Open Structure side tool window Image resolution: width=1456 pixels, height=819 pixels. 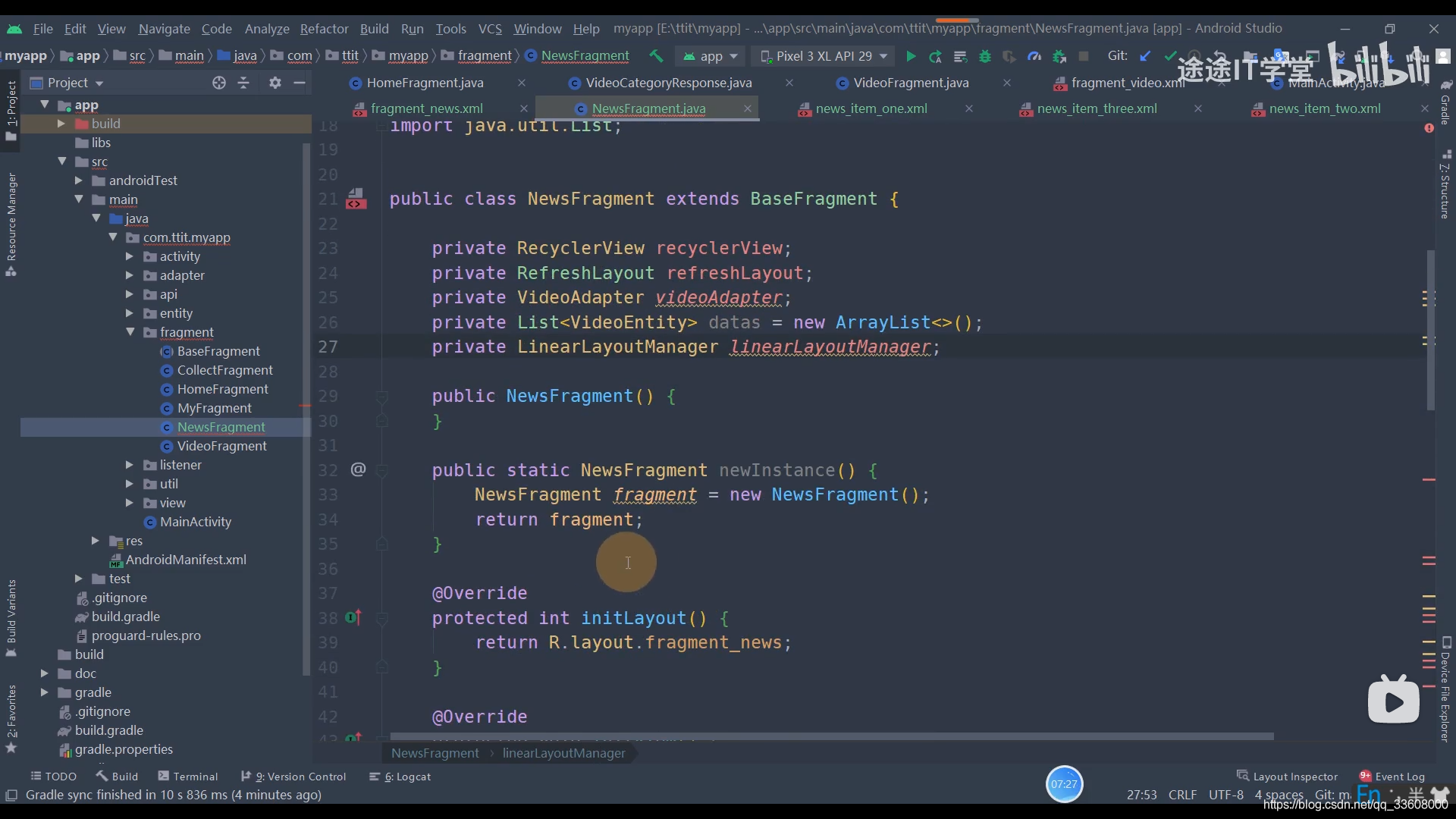click(1445, 185)
